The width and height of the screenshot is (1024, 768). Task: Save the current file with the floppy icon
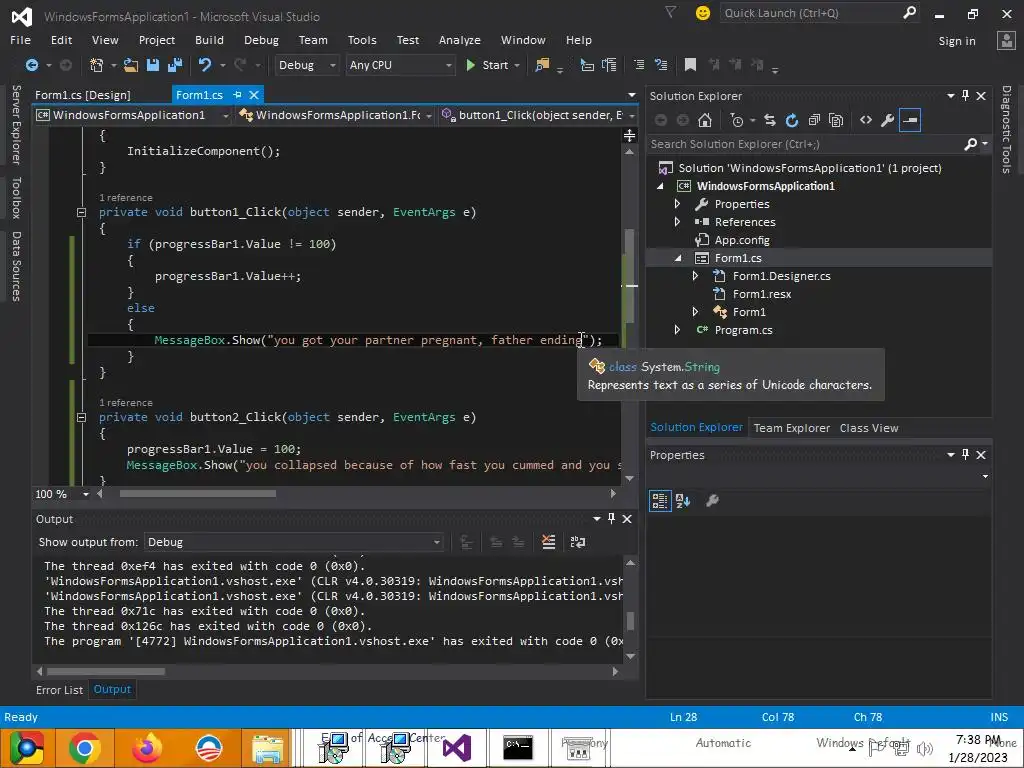(153, 65)
